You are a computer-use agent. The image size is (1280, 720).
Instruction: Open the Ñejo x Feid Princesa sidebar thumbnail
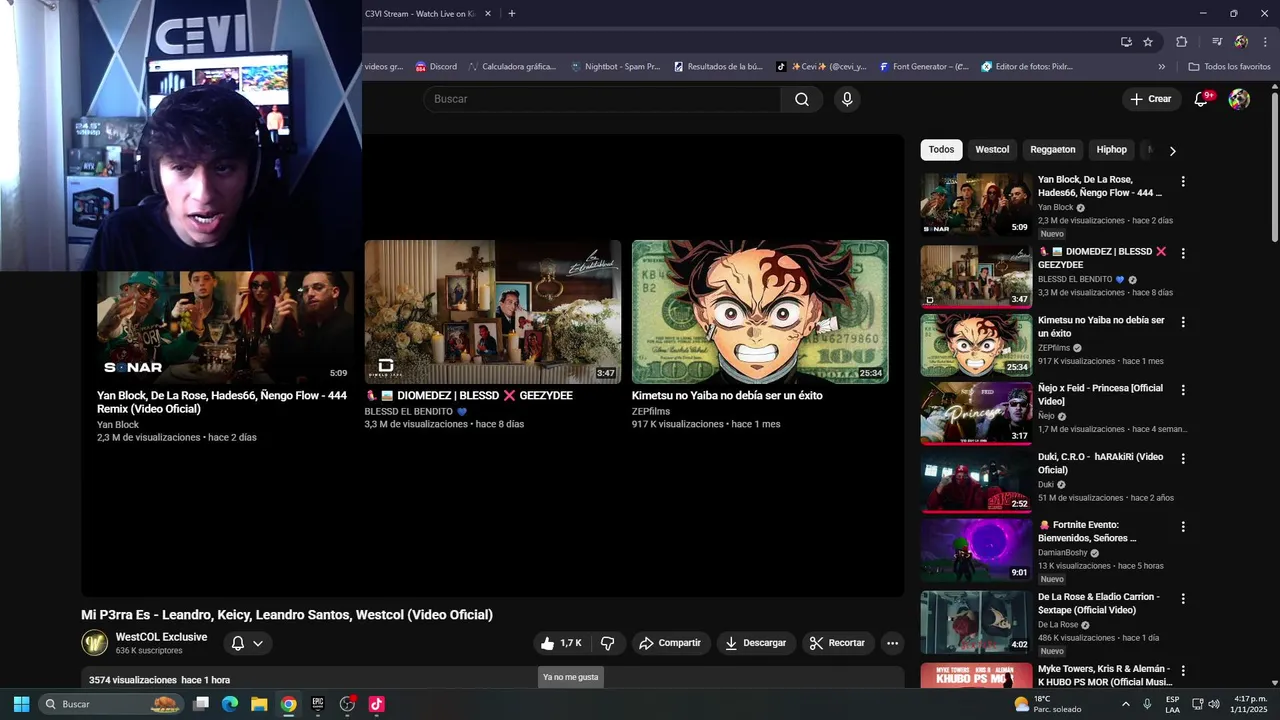pyautogui.click(x=976, y=413)
